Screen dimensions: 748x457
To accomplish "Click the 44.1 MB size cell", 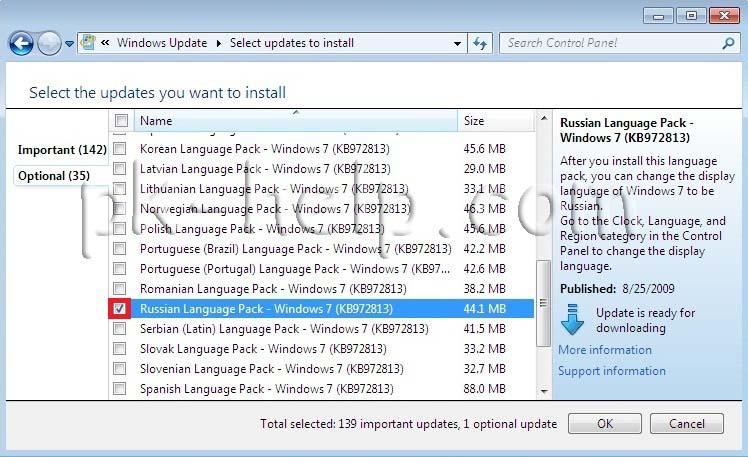I will (484, 309).
